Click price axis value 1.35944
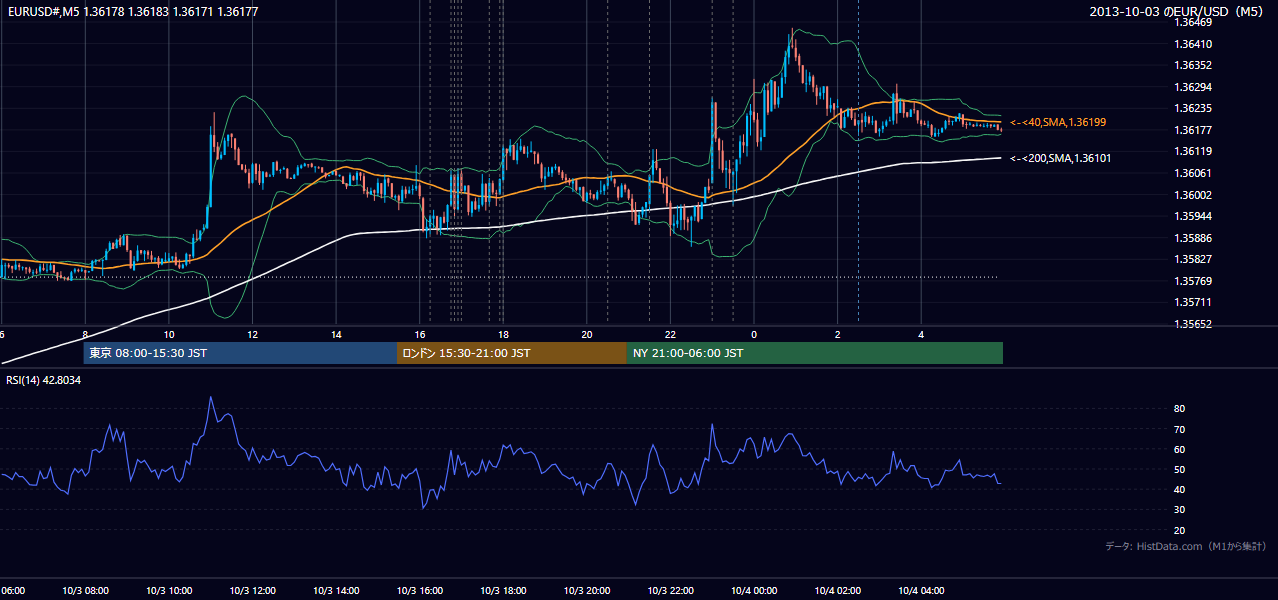 1194,216
